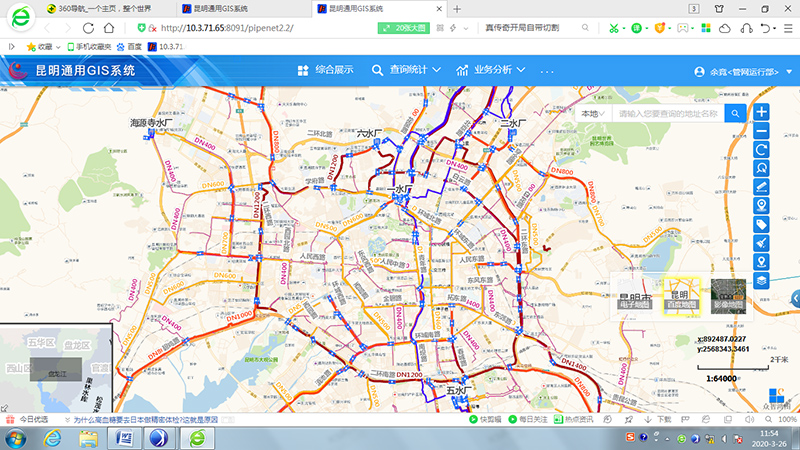Open the news headline link in status bar
The width and height of the screenshot is (800, 450).
coord(146,419)
